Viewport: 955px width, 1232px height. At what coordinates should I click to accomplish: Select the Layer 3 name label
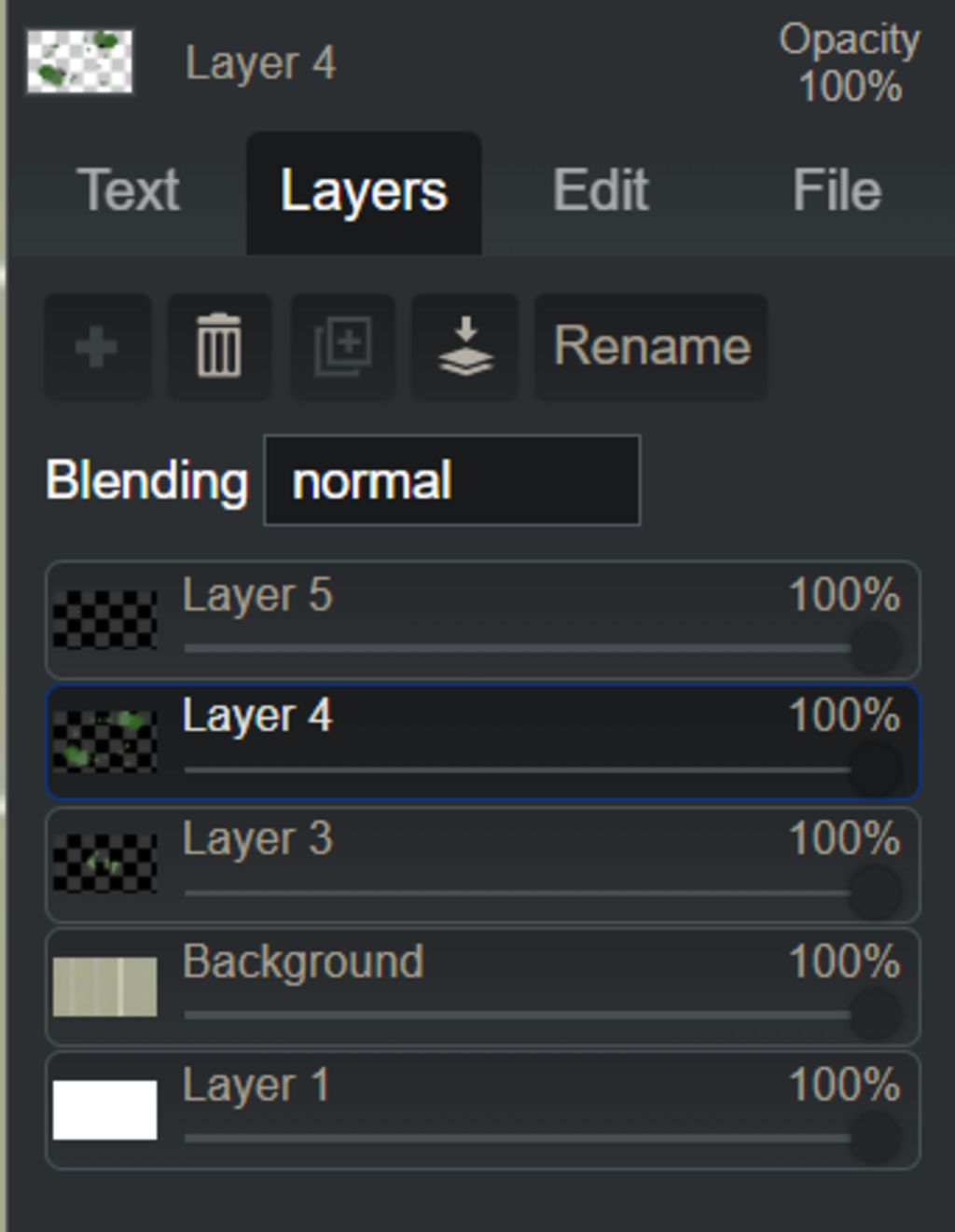click(x=257, y=838)
